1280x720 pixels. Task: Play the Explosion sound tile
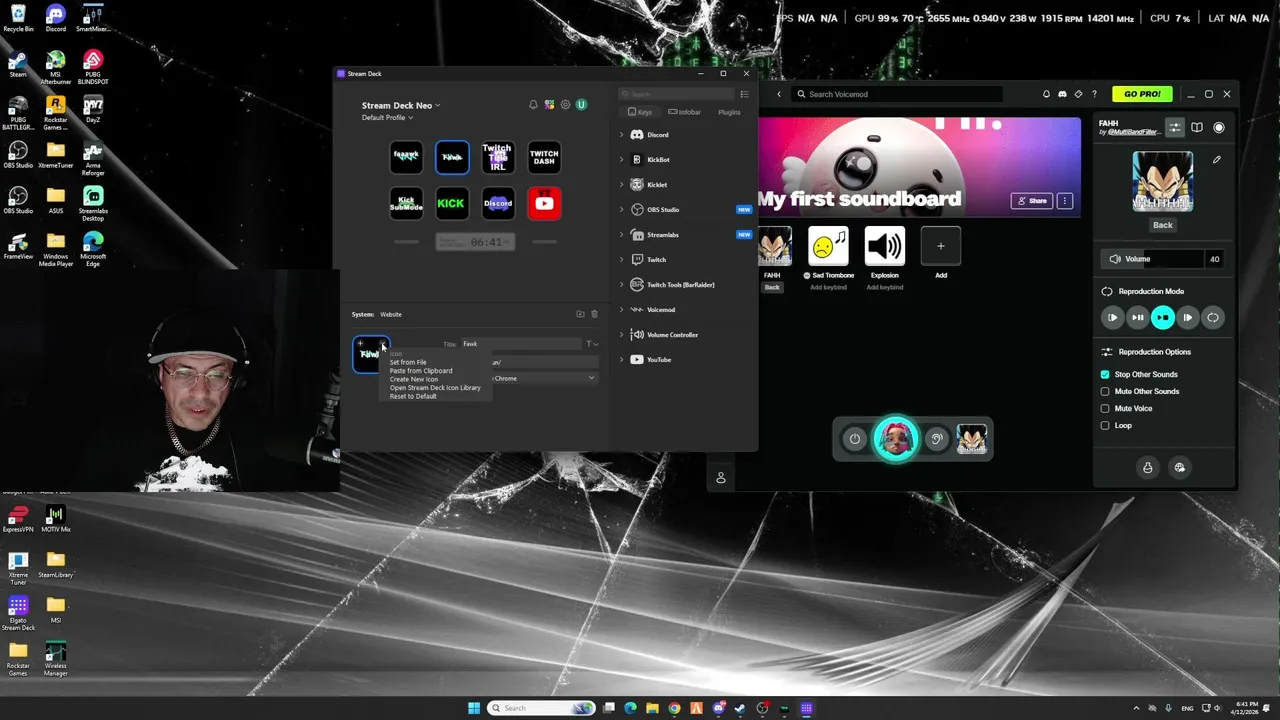click(884, 246)
